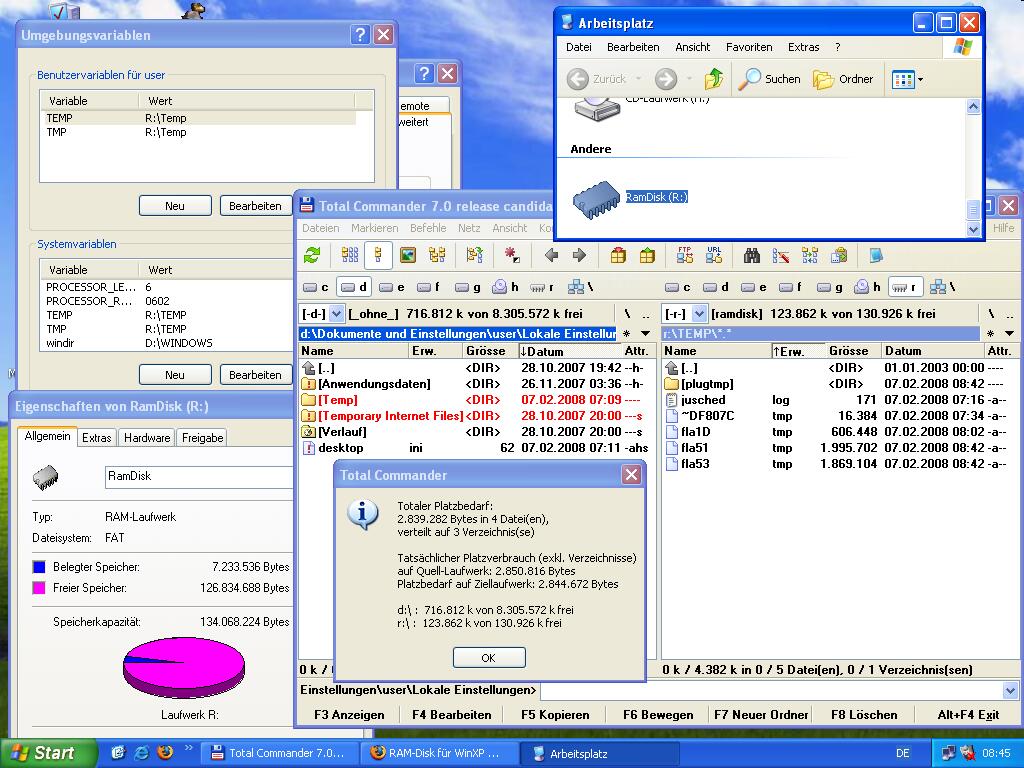Click Bearbeiten under Systemvariablen
The width and height of the screenshot is (1024, 768).
[x=255, y=375]
